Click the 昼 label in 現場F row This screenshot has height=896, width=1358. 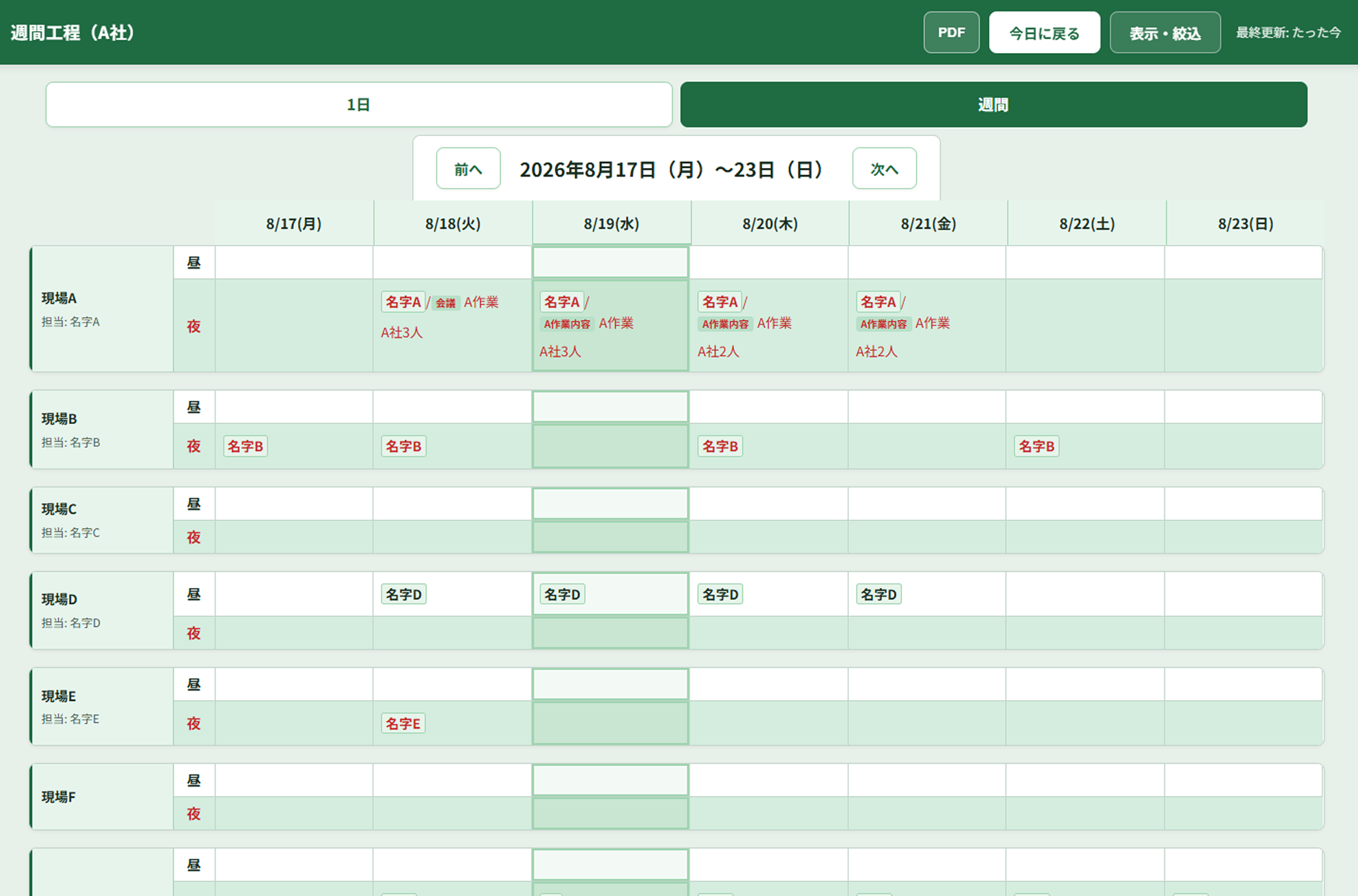click(x=194, y=781)
